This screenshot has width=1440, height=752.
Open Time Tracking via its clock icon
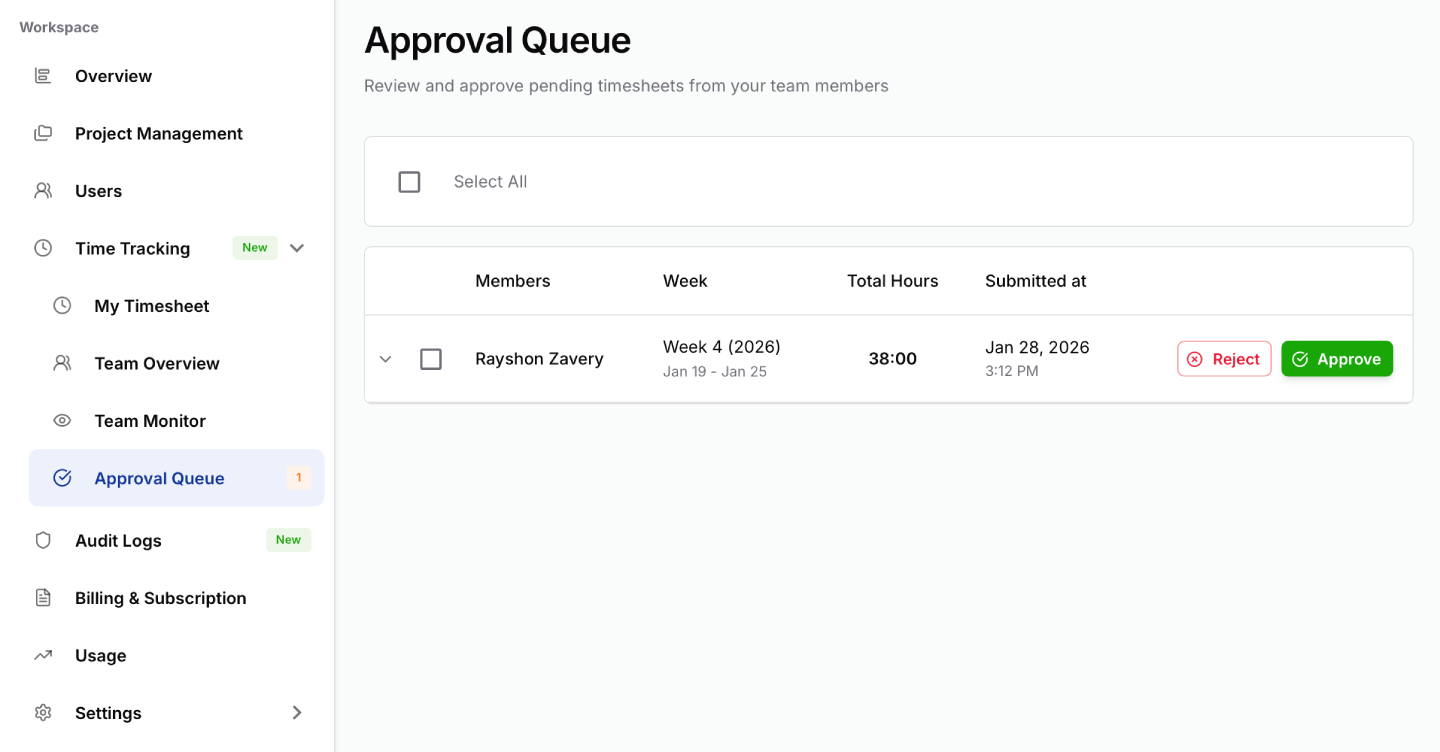coord(42,248)
